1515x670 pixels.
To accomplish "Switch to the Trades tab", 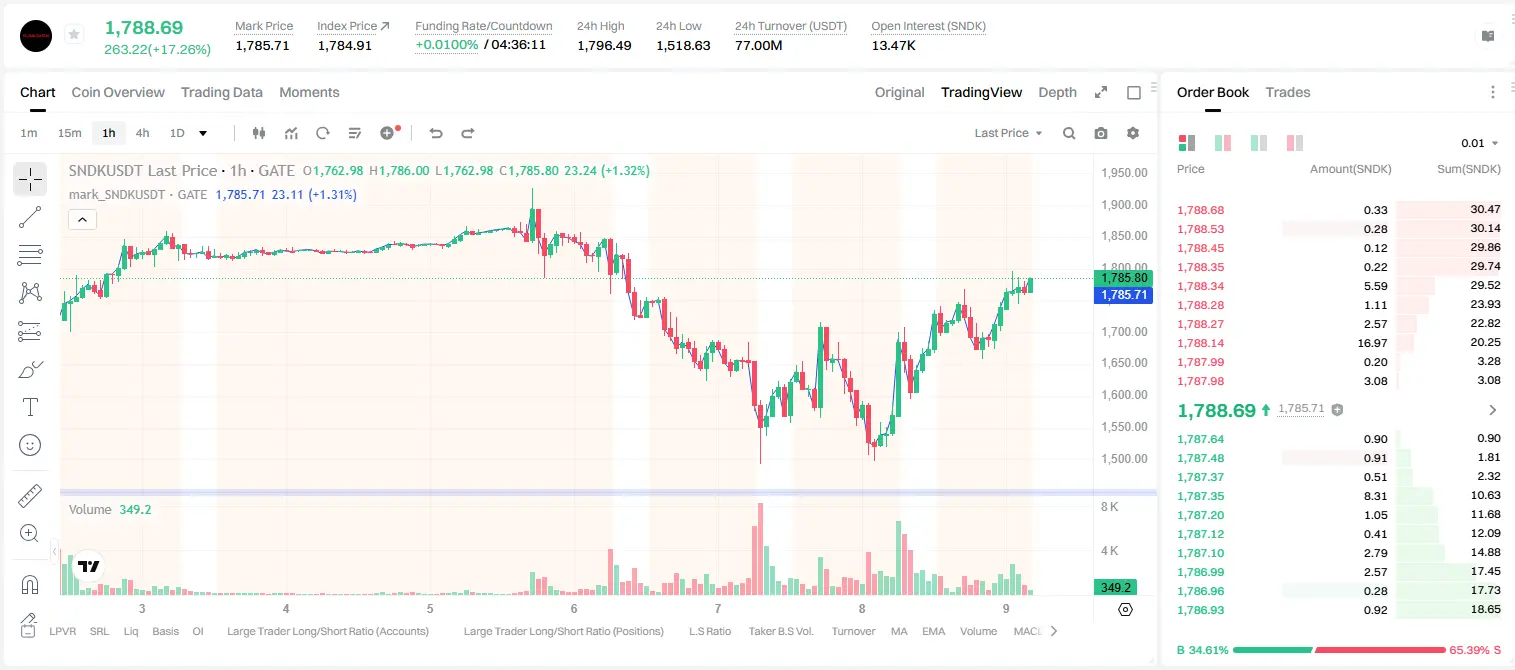I will click(1288, 92).
